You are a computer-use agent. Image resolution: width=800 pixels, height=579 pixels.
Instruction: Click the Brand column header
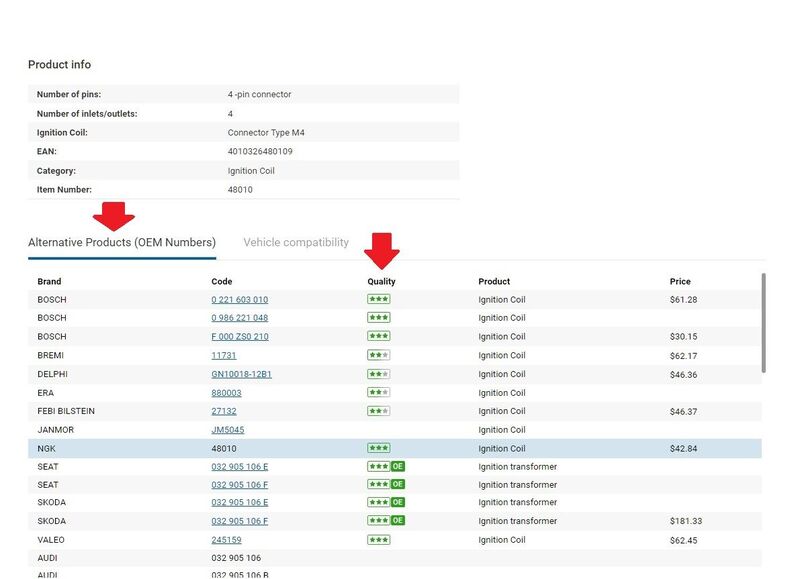(49, 282)
